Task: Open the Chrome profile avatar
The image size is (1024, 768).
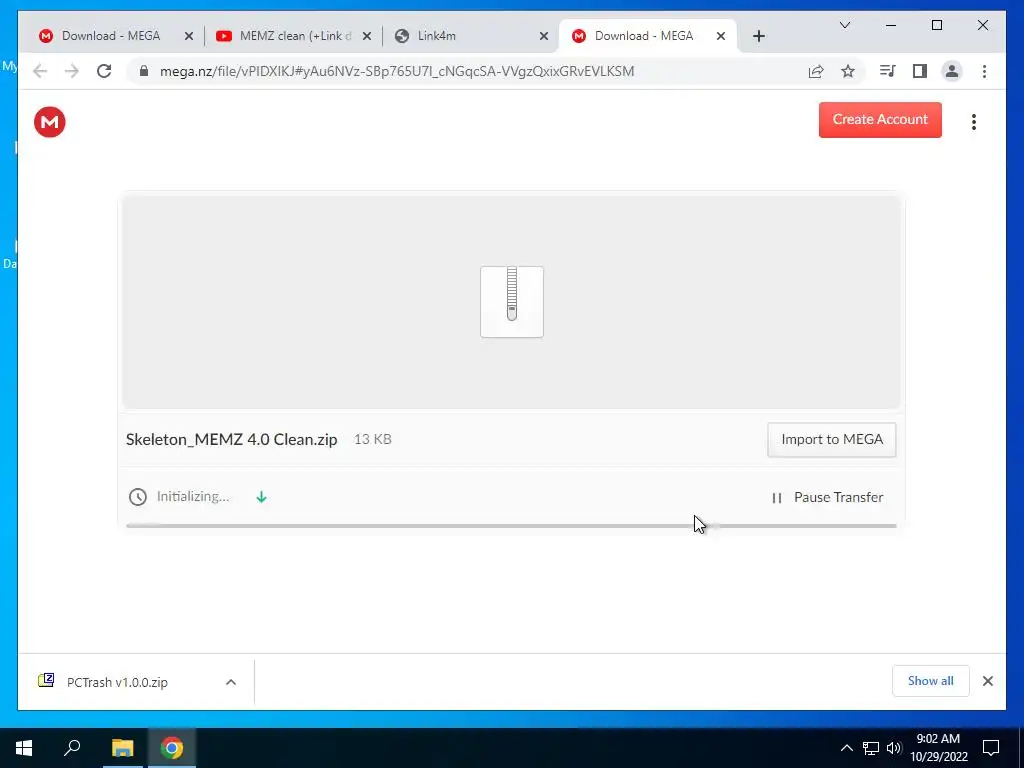Action: 952,71
